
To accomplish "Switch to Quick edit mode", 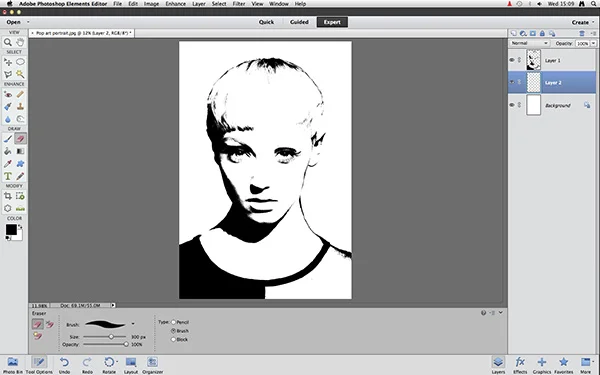I will pyautogui.click(x=266, y=22).
